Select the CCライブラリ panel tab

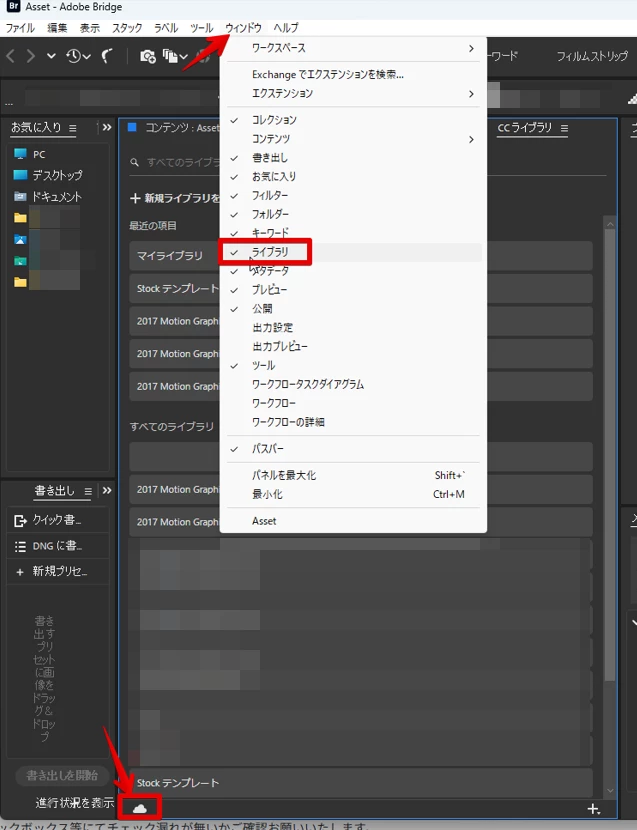tap(524, 128)
